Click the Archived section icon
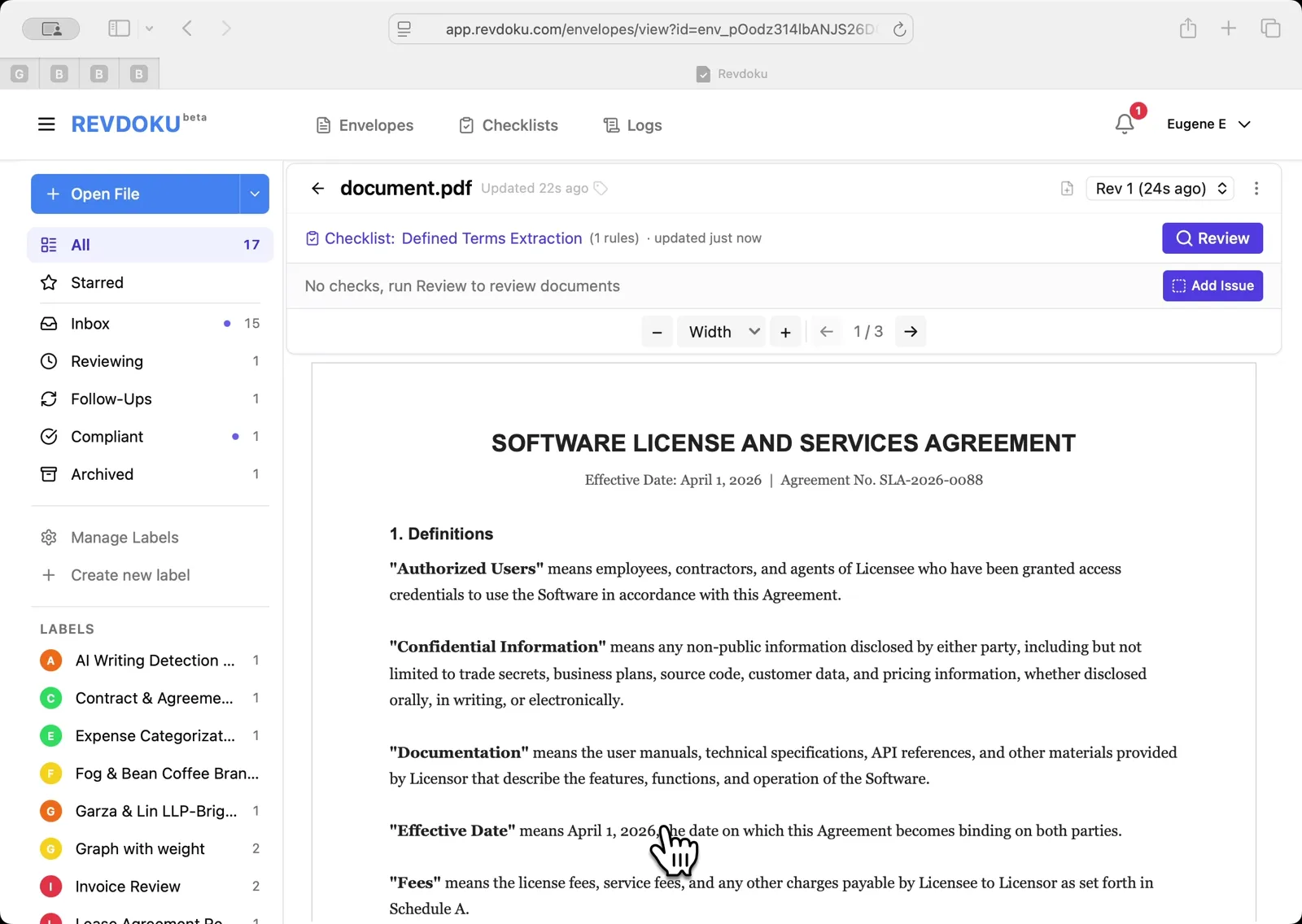Viewport: 1302px width, 924px height. click(x=50, y=474)
